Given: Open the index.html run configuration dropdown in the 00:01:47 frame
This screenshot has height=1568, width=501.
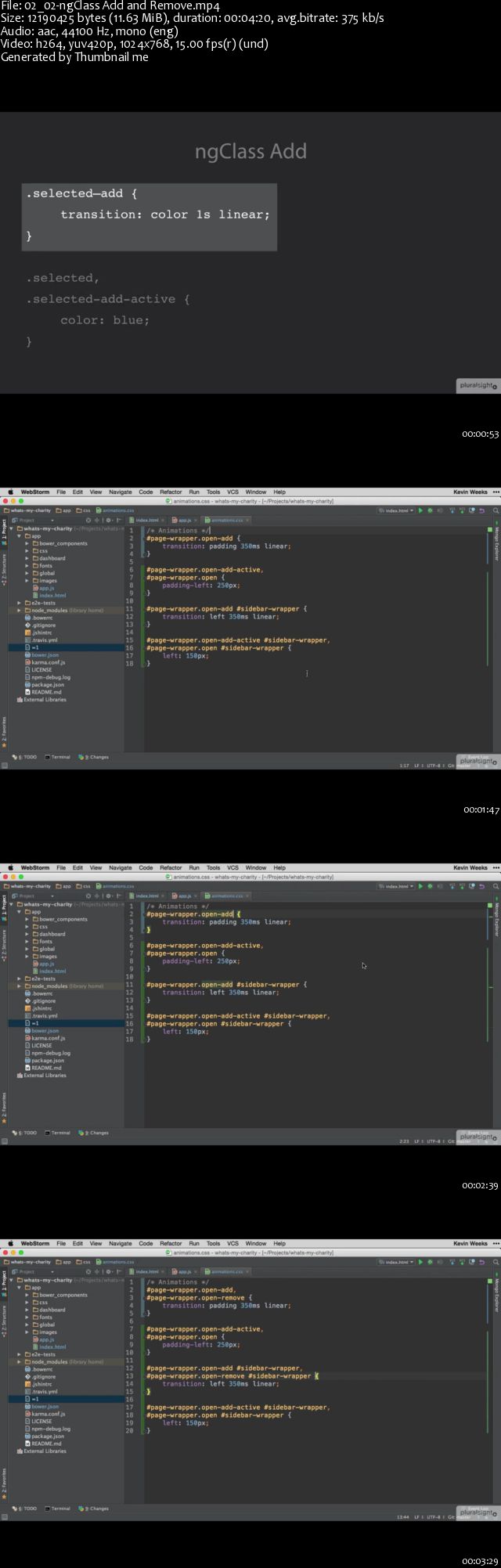Looking at the screenshot, I should point(396,510).
